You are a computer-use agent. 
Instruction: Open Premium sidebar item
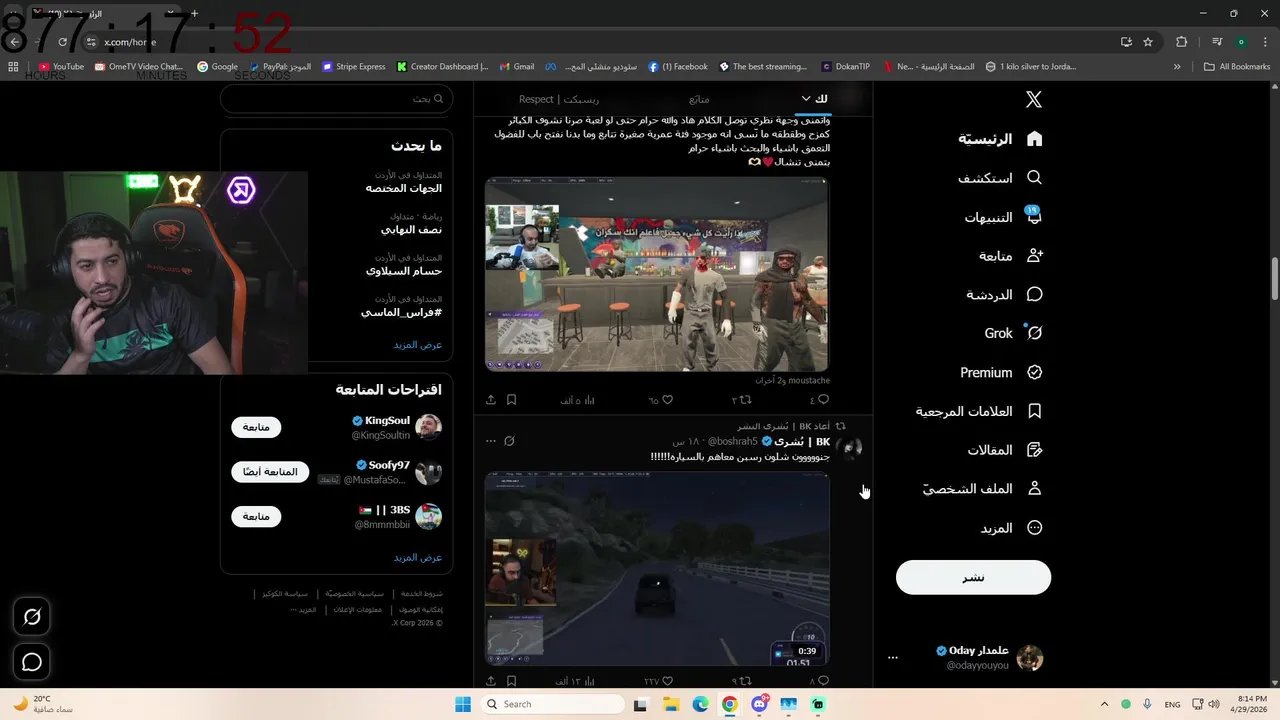(1002, 372)
